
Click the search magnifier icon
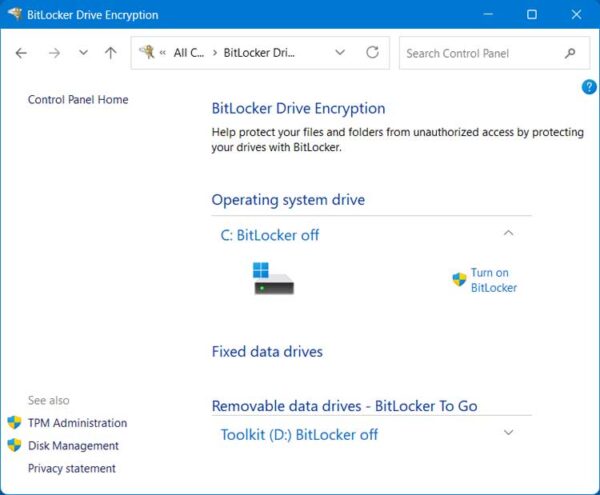570,53
